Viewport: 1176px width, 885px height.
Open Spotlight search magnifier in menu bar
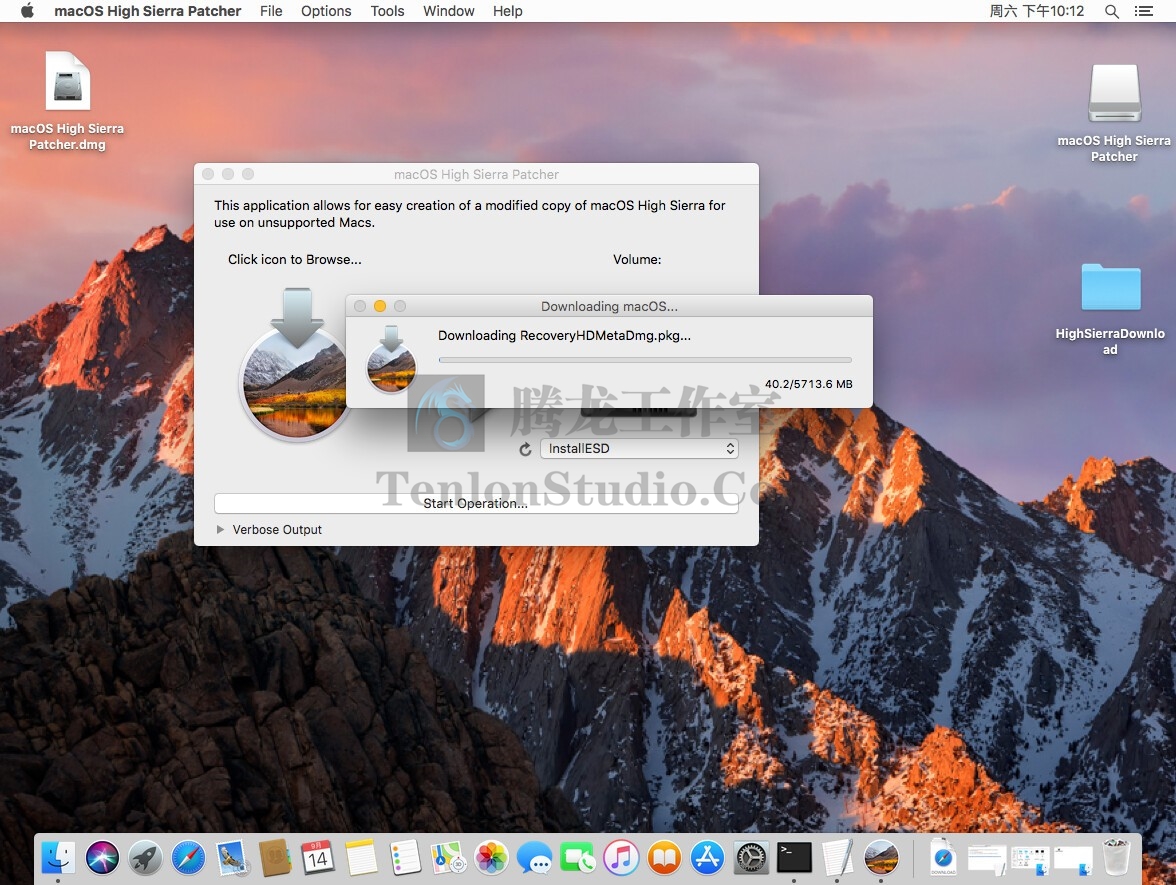(1112, 11)
